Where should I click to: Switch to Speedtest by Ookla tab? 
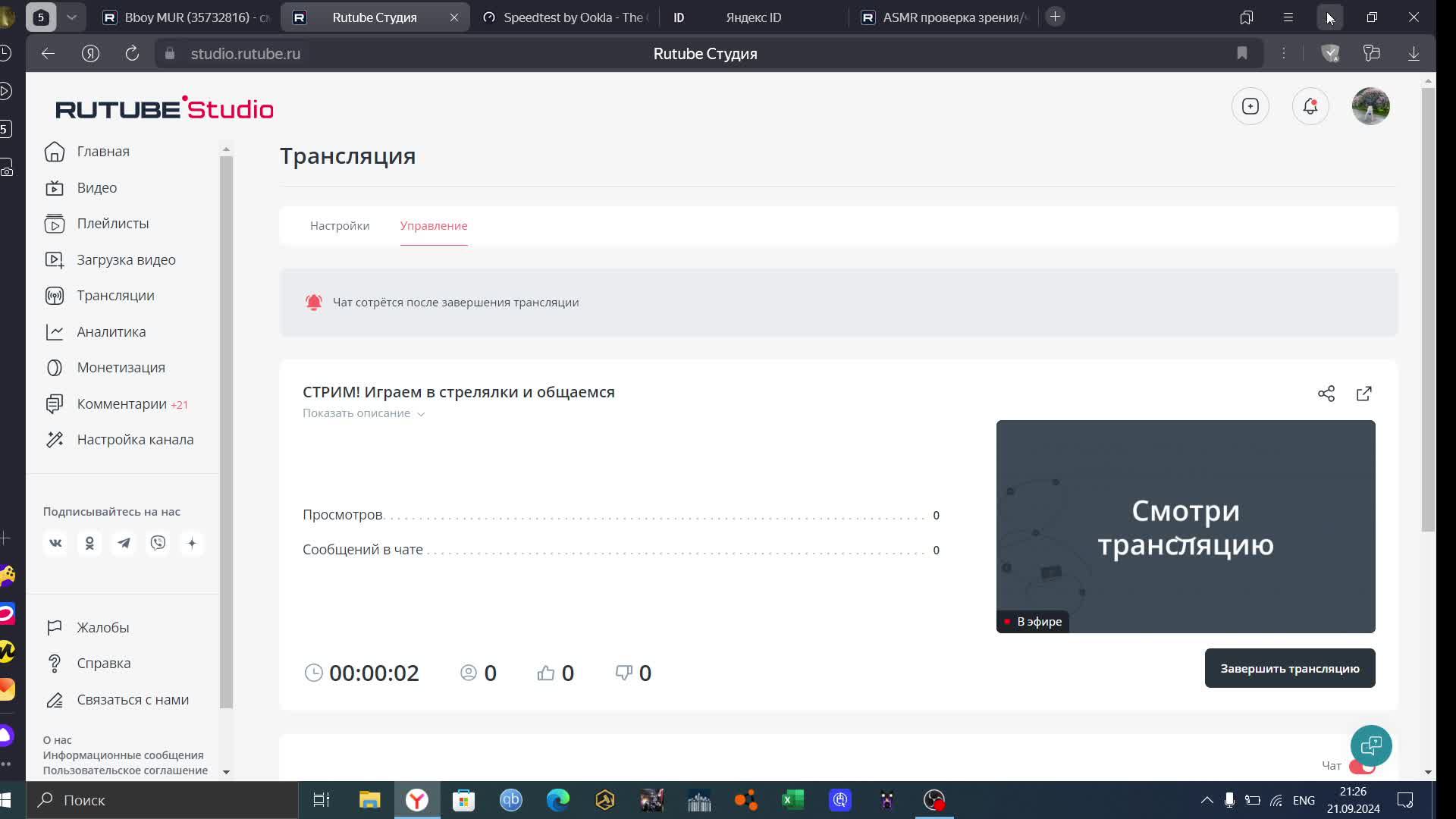[x=564, y=17]
